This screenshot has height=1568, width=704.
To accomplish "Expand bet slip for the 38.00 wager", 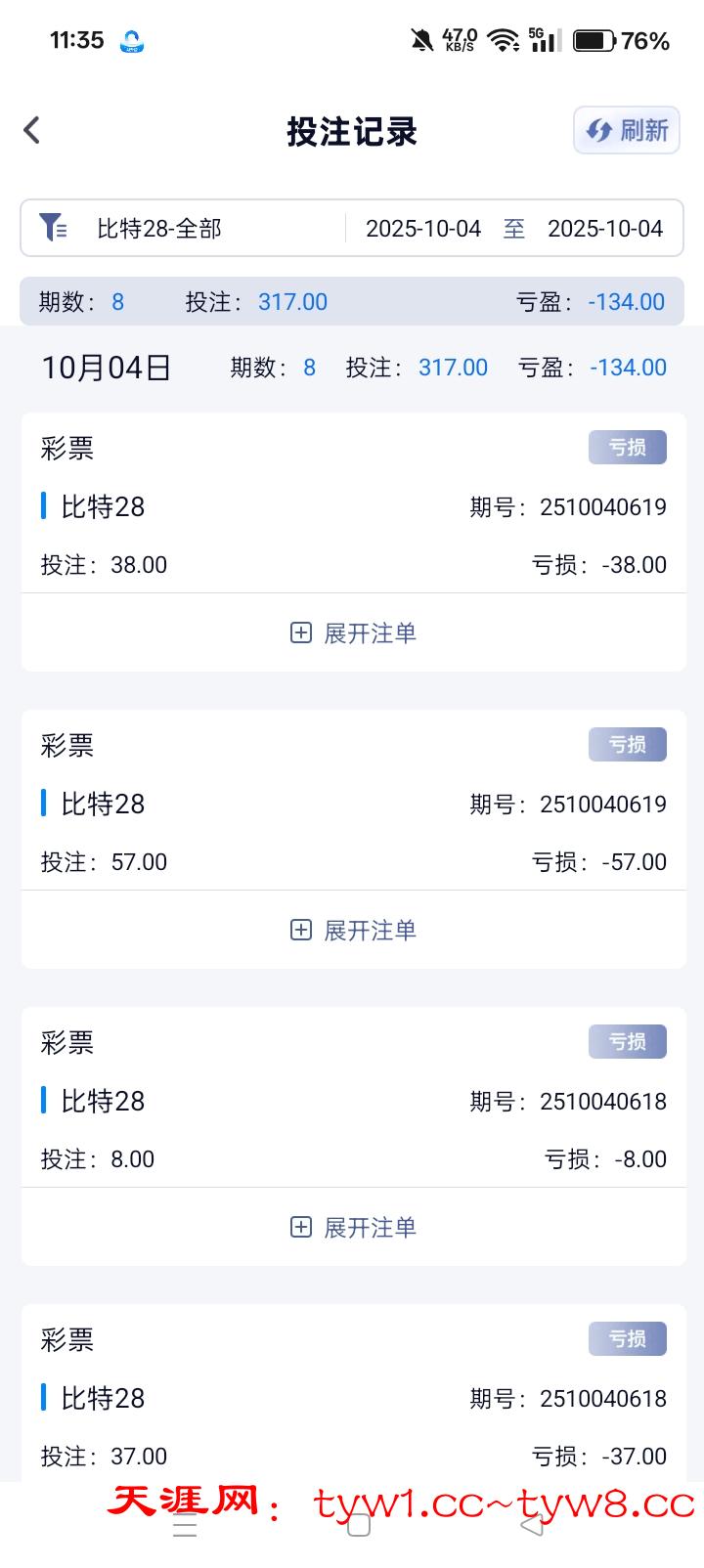I will (370, 633).
